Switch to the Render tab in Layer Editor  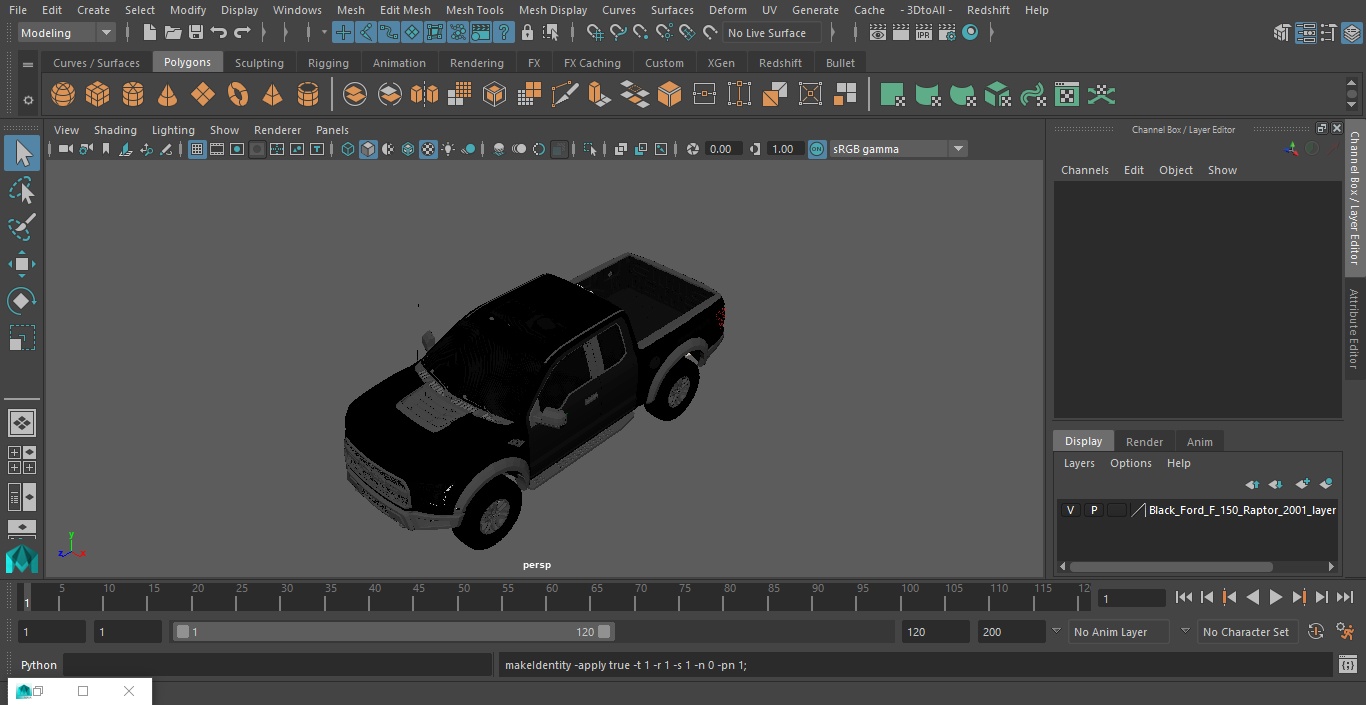click(1144, 442)
